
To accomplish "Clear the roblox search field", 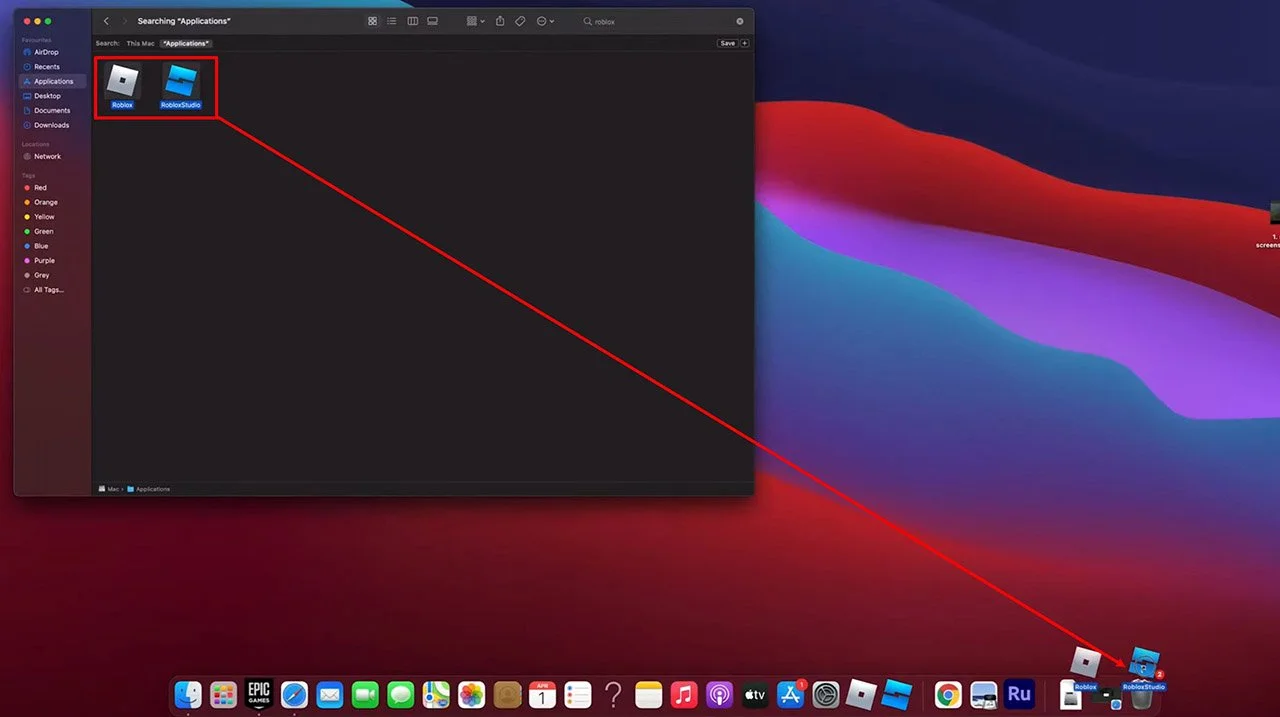I will [740, 21].
